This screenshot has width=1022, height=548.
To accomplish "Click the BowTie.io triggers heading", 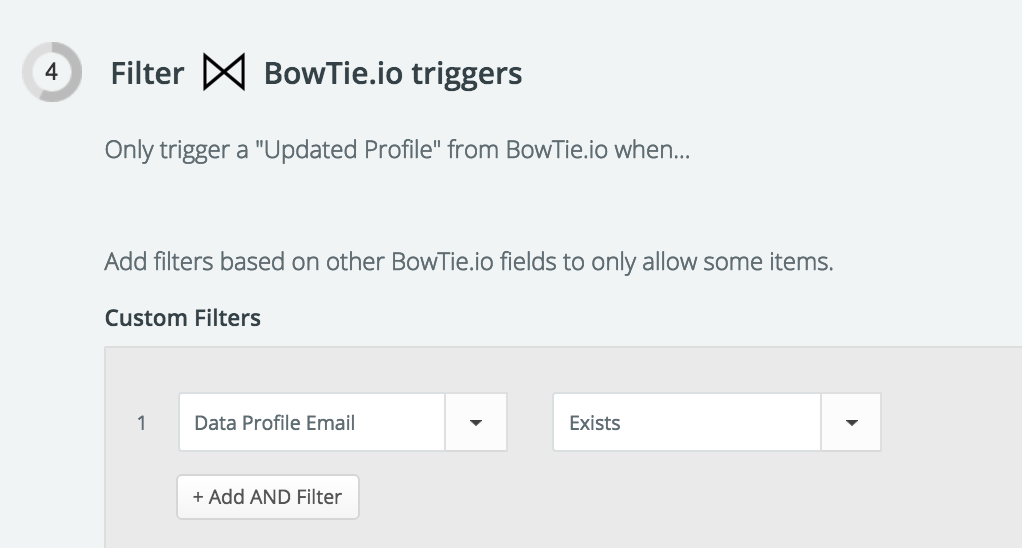I will click(393, 73).
